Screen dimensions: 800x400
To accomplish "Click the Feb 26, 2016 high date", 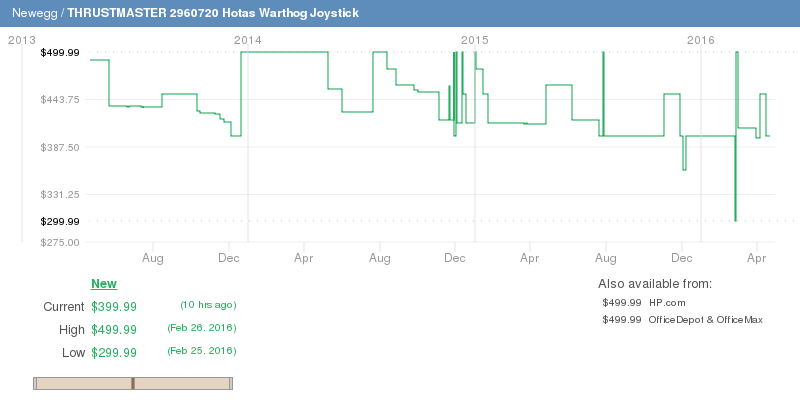I will coord(202,328).
